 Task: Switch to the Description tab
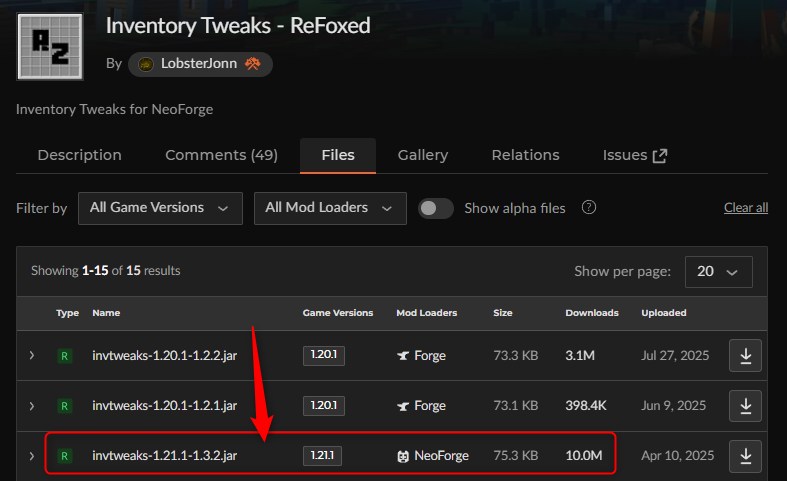click(79, 155)
